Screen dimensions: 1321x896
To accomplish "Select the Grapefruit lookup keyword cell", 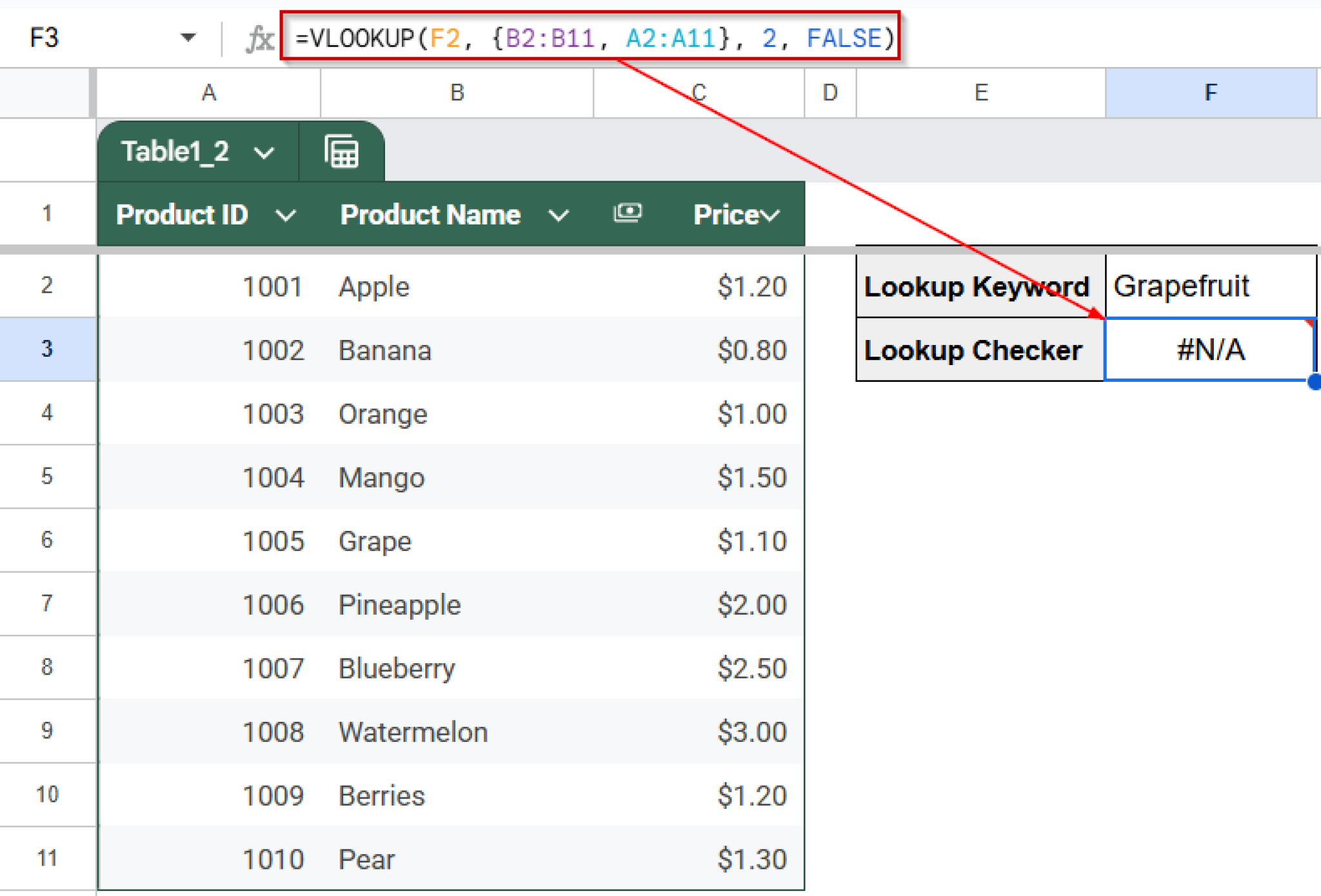I will tap(1209, 286).
